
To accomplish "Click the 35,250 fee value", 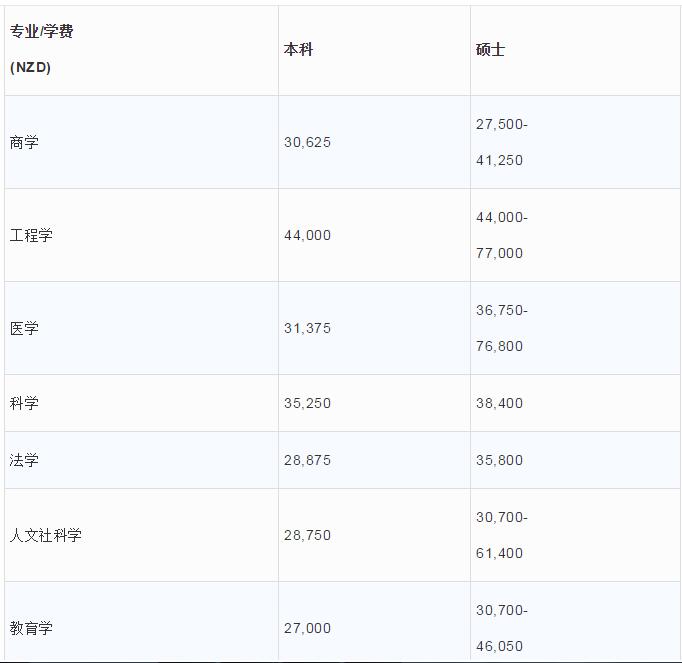I will [307, 403].
